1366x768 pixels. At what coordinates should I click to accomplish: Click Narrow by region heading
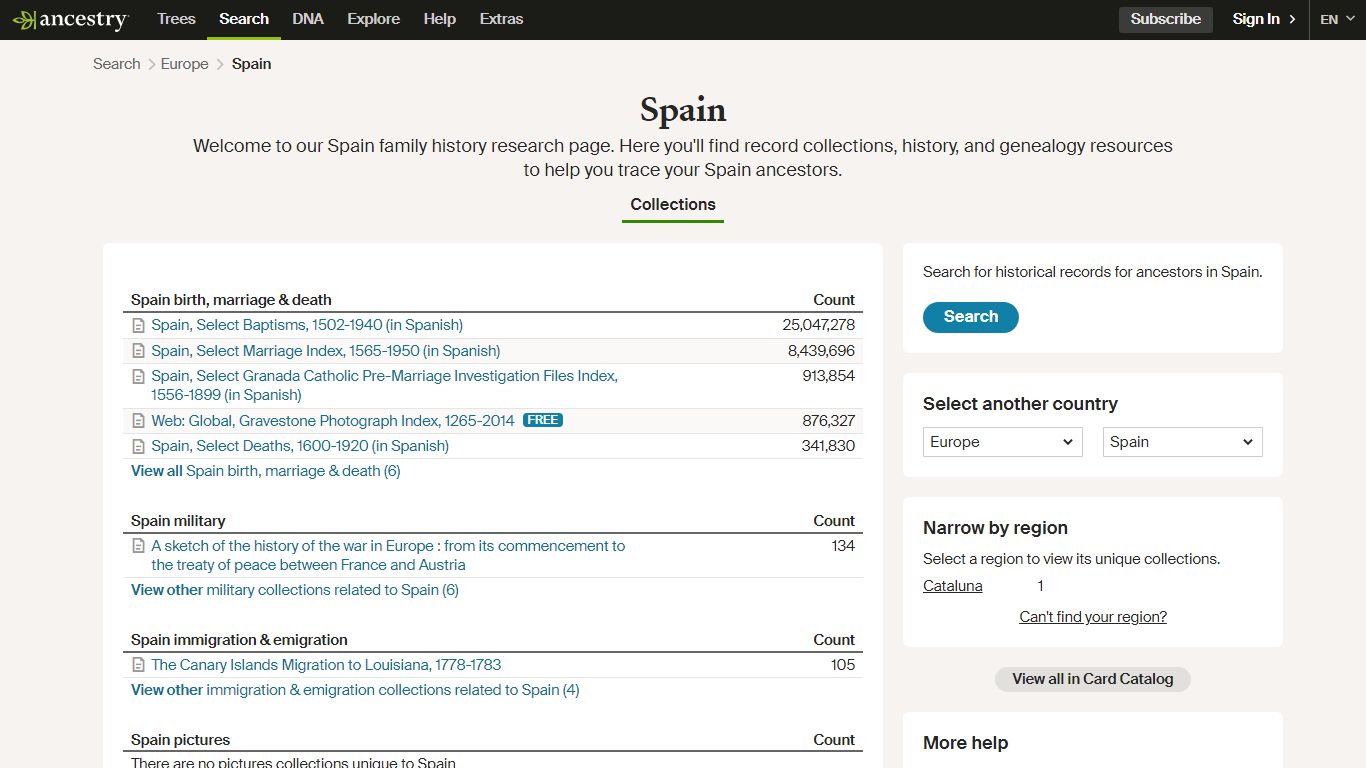pyautogui.click(x=996, y=528)
